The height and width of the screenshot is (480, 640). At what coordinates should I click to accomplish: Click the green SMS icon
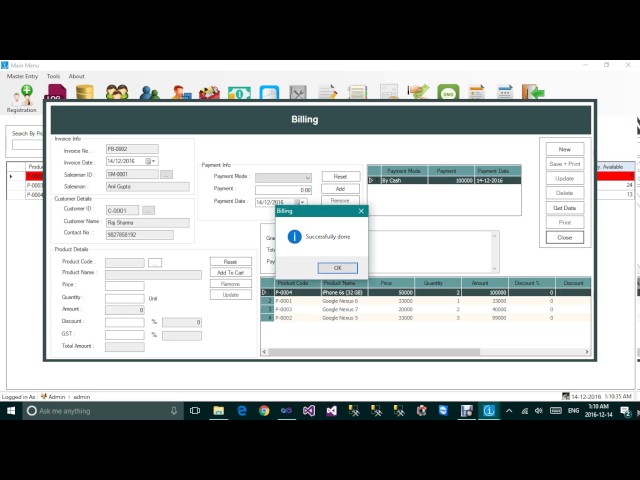(448, 92)
